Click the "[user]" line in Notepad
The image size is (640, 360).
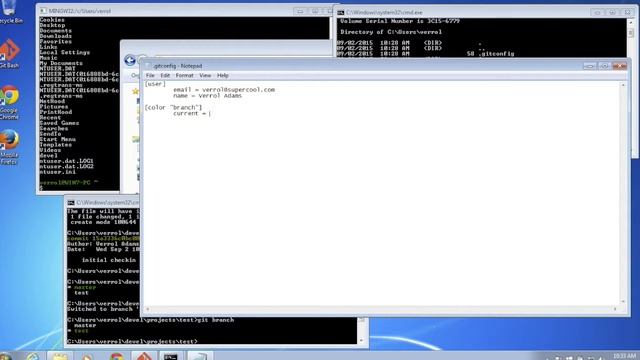[155, 84]
